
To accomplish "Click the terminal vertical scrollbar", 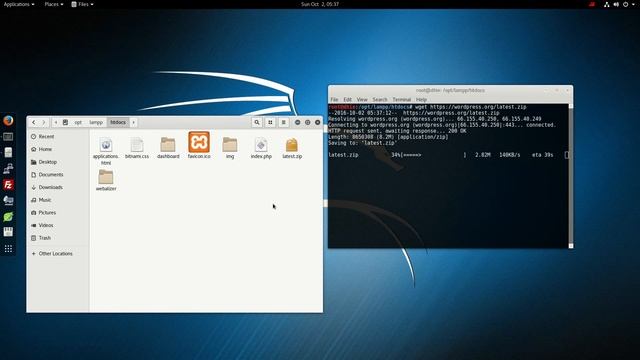I will coord(571,176).
